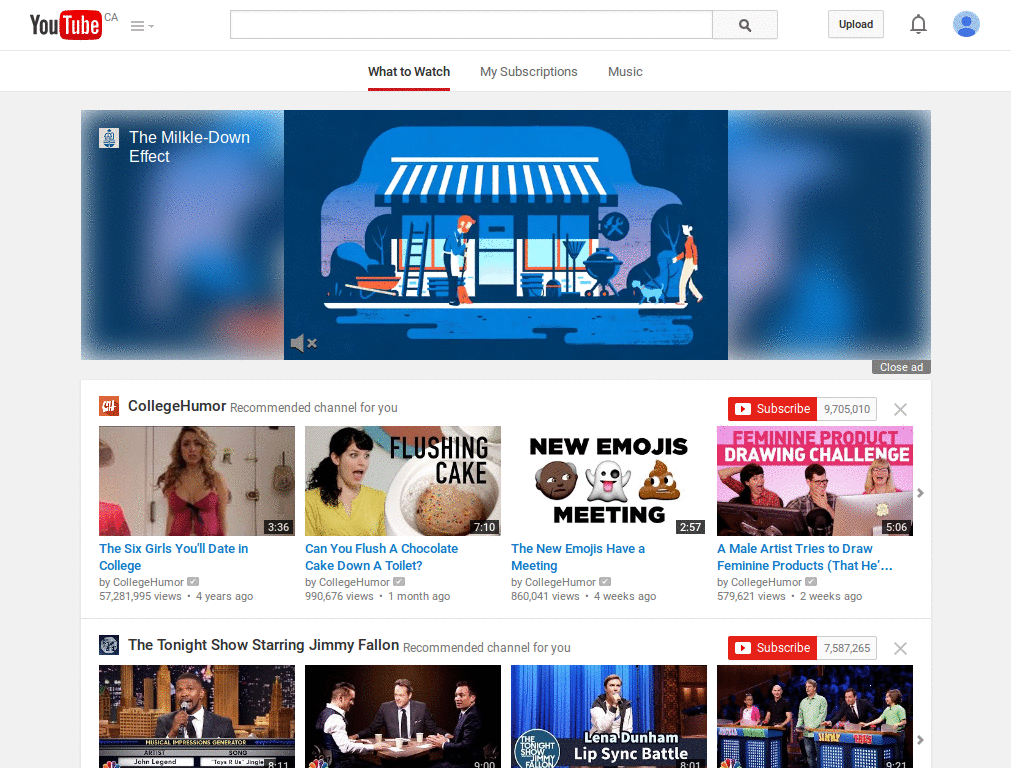Click Tonight Show subscriber count 7,587,265
Image resolution: width=1024 pixels, height=768 pixels.
(846, 648)
